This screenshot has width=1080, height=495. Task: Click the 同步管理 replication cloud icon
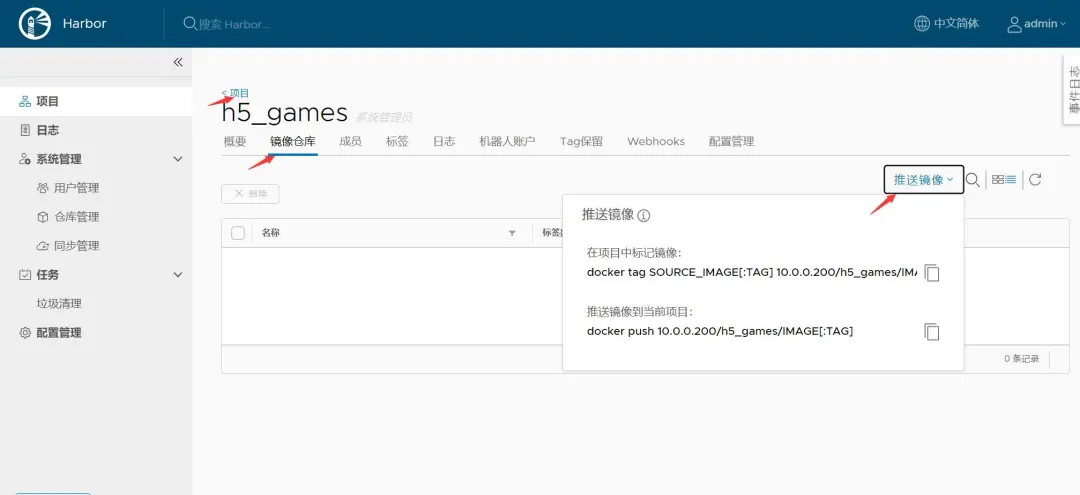pyautogui.click(x=43, y=246)
